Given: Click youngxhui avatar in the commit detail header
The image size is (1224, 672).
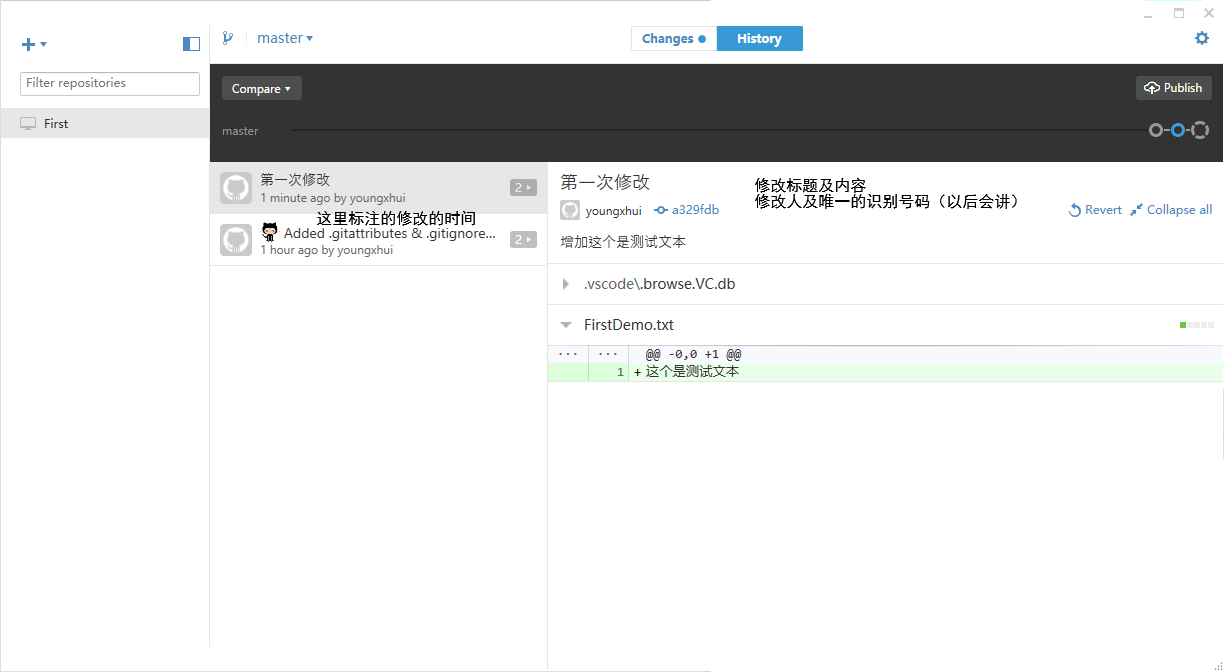Looking at the screenshot, I should (570, 210).
